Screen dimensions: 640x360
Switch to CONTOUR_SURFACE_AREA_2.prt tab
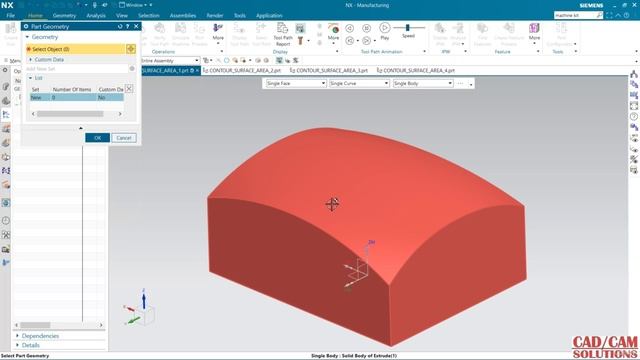(243, 70)
